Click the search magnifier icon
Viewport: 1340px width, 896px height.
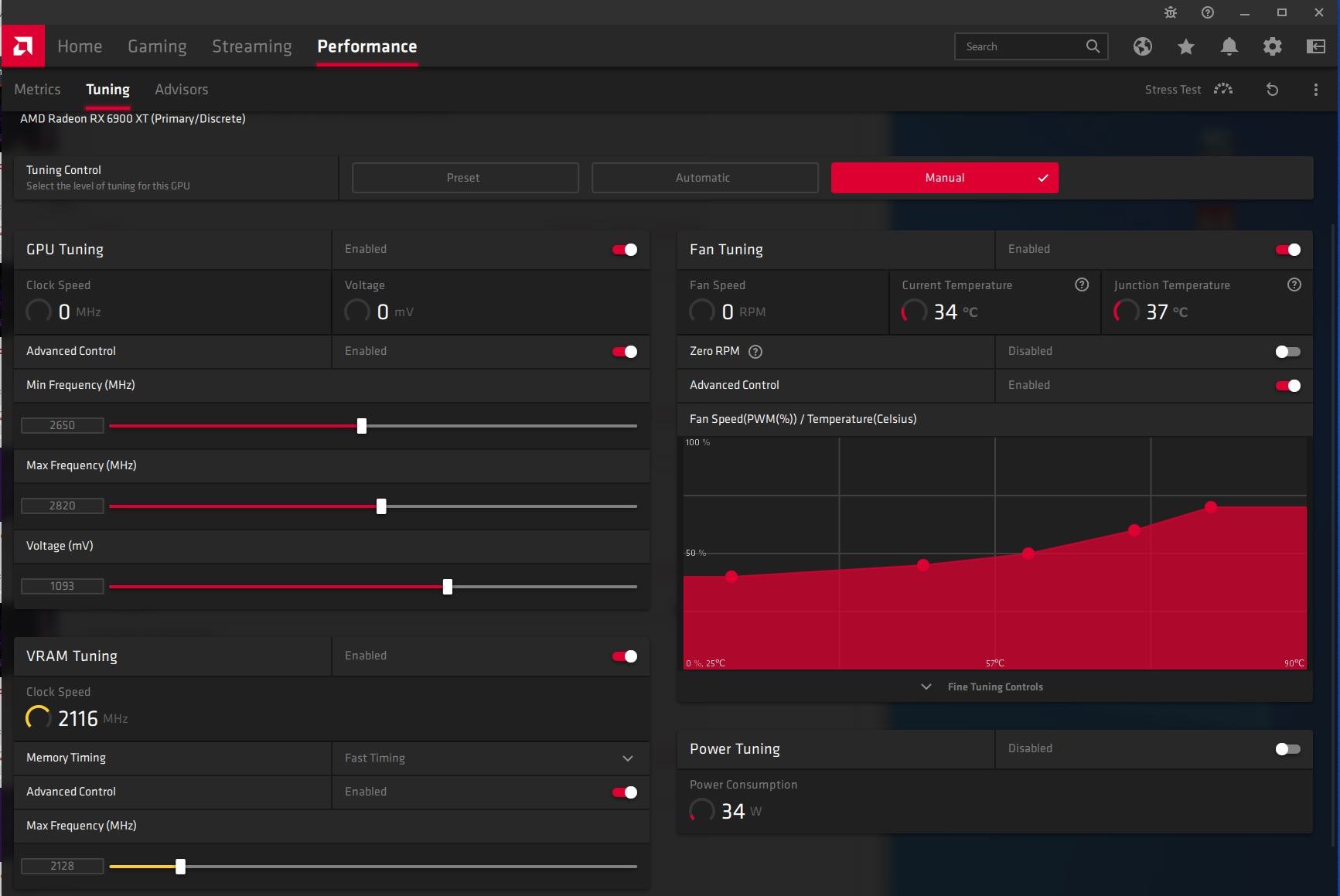pyautogui.click(x=1093, y=46)
